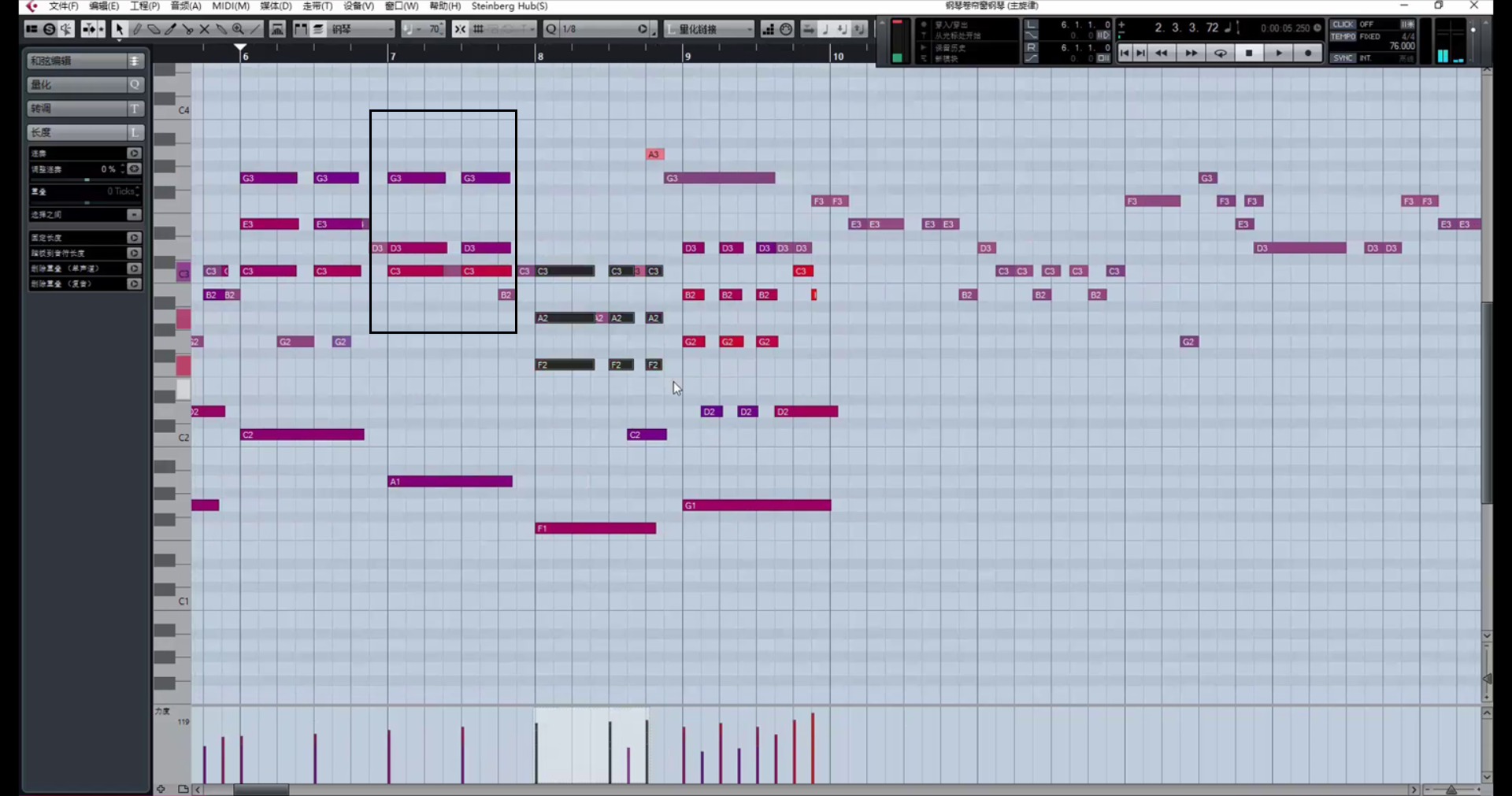Toggle 选择之间 button
Viewport: 1512px width, 796px height.
tap(134, 215)
